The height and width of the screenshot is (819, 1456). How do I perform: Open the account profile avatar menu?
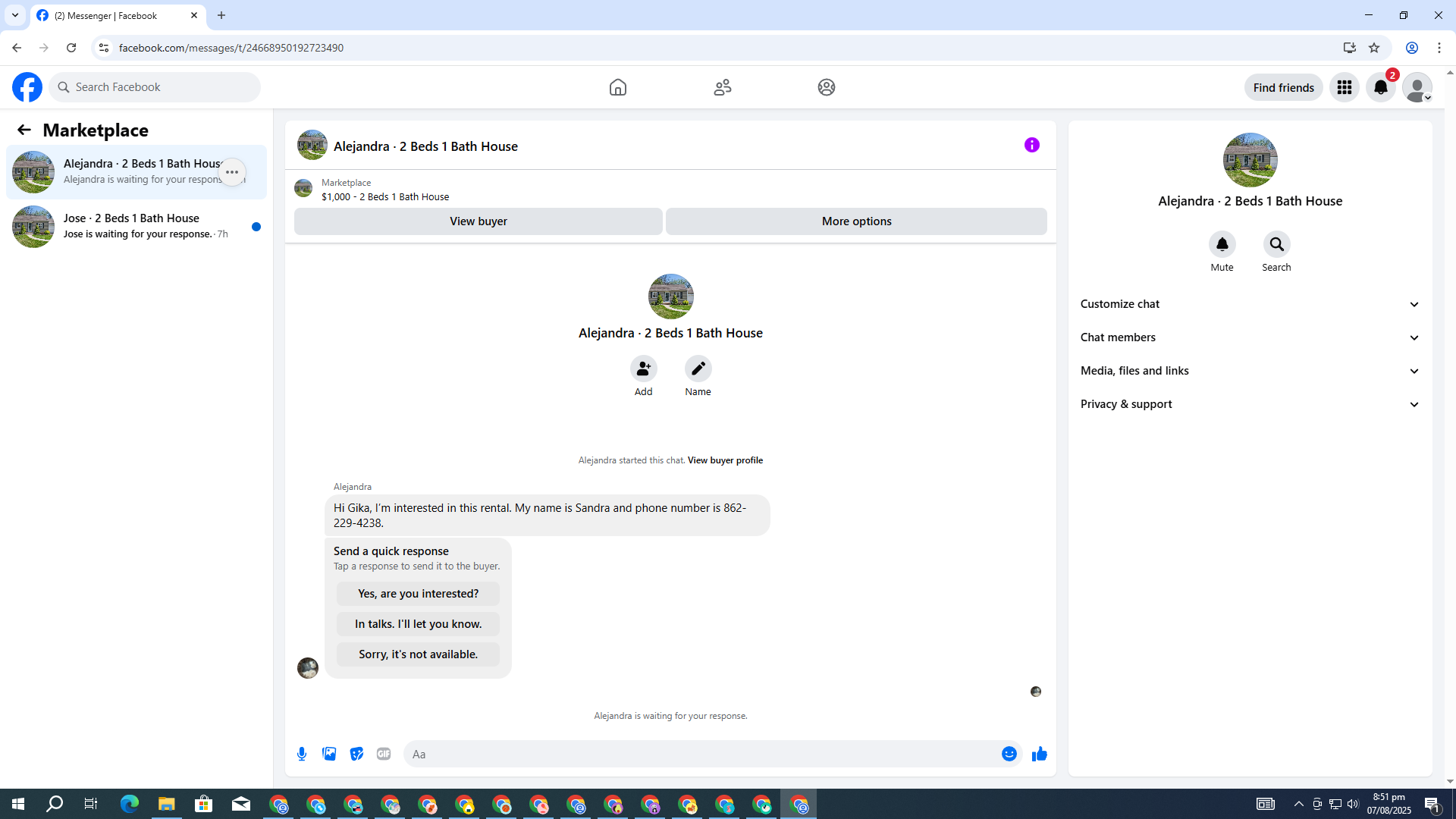[x=1417, y=87]
